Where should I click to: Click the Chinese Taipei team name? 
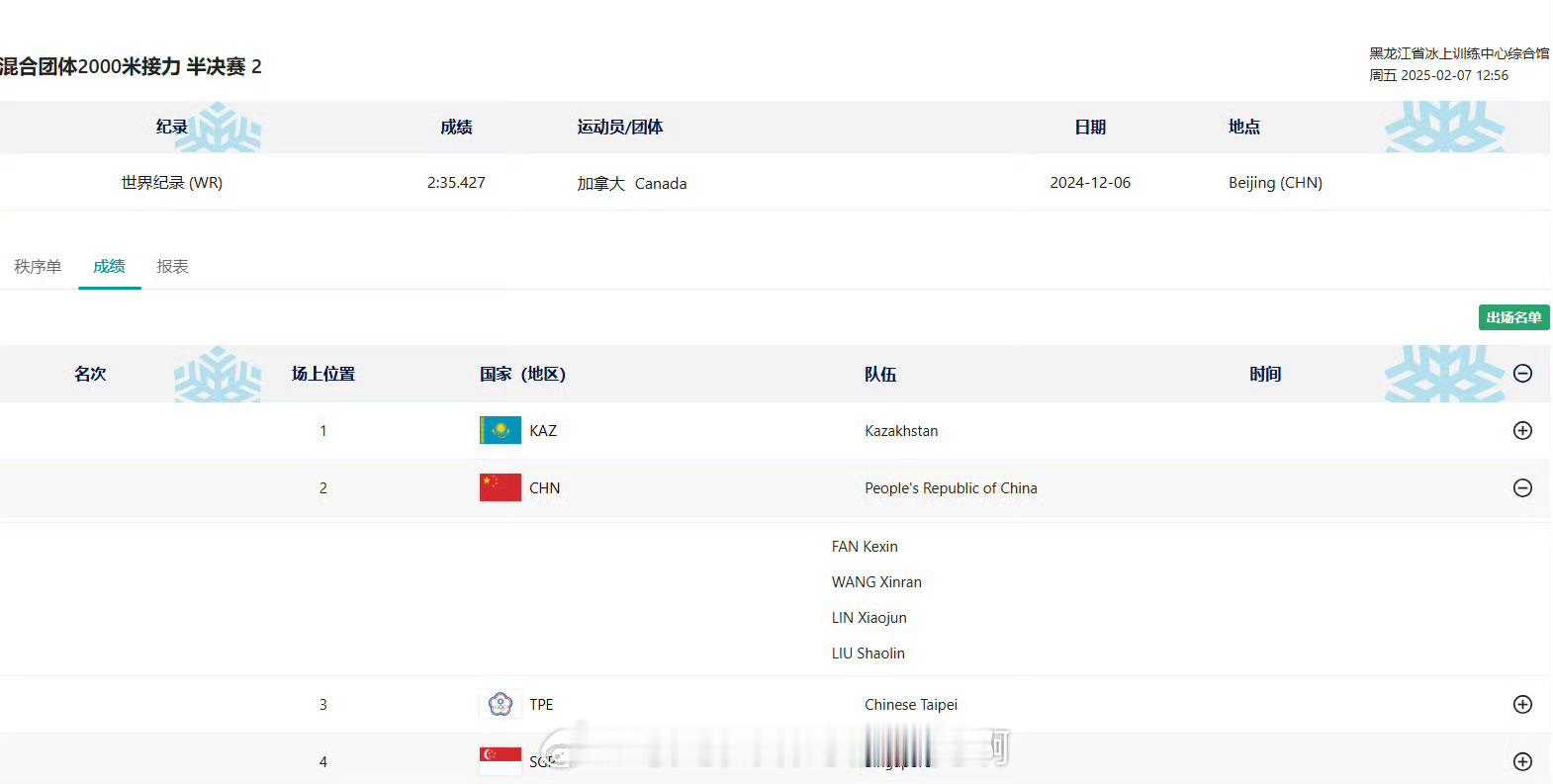911,705
